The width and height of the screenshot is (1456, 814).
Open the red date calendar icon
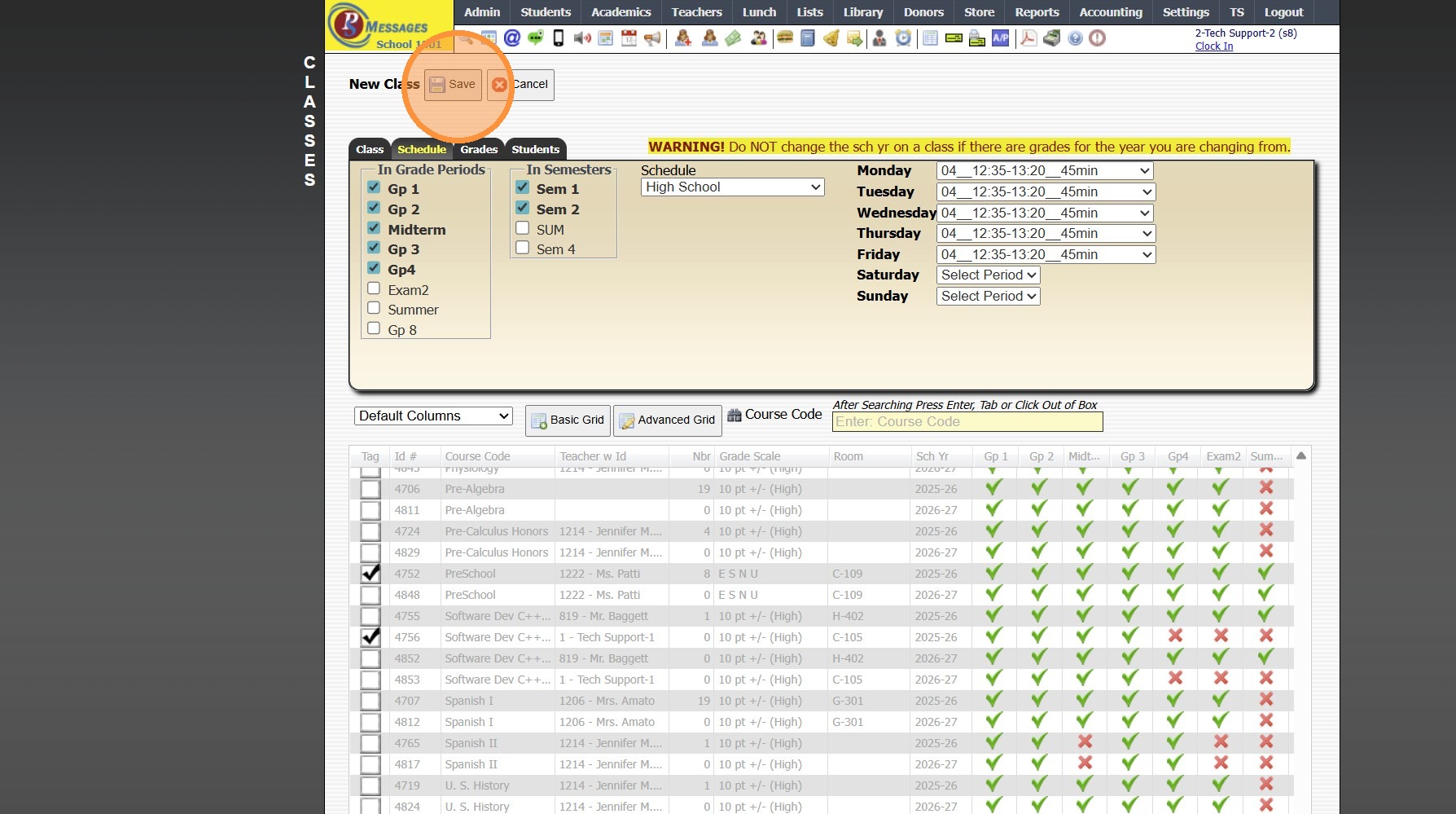click(629, 38)
